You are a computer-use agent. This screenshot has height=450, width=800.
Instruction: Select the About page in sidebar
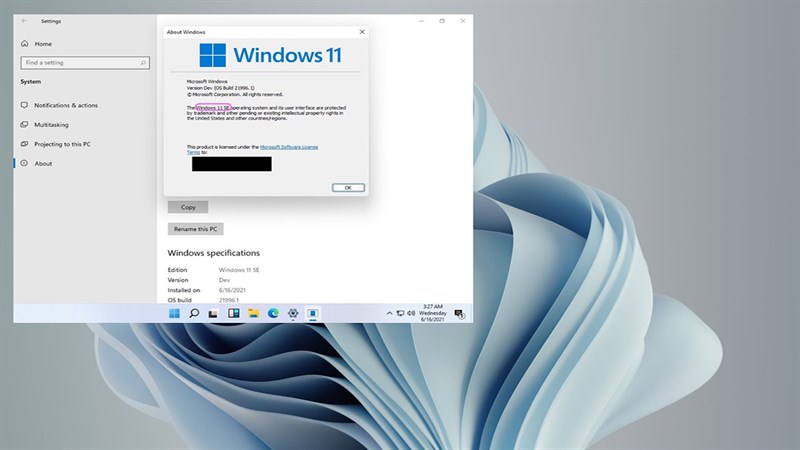[43, 163]
